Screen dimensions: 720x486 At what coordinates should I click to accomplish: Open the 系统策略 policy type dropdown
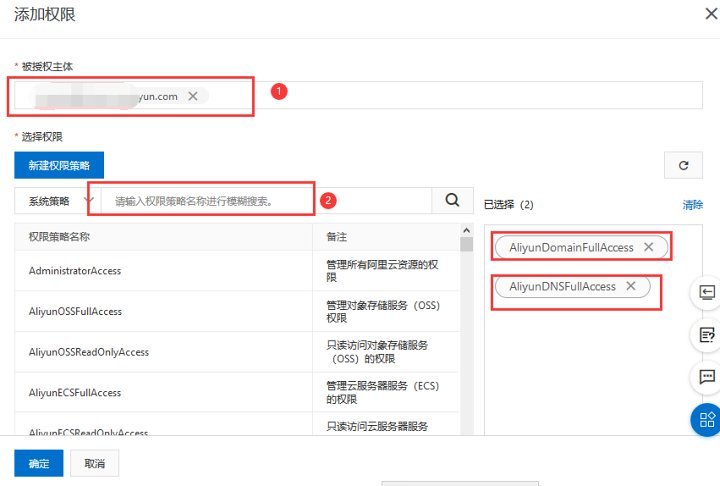point(57,201)
